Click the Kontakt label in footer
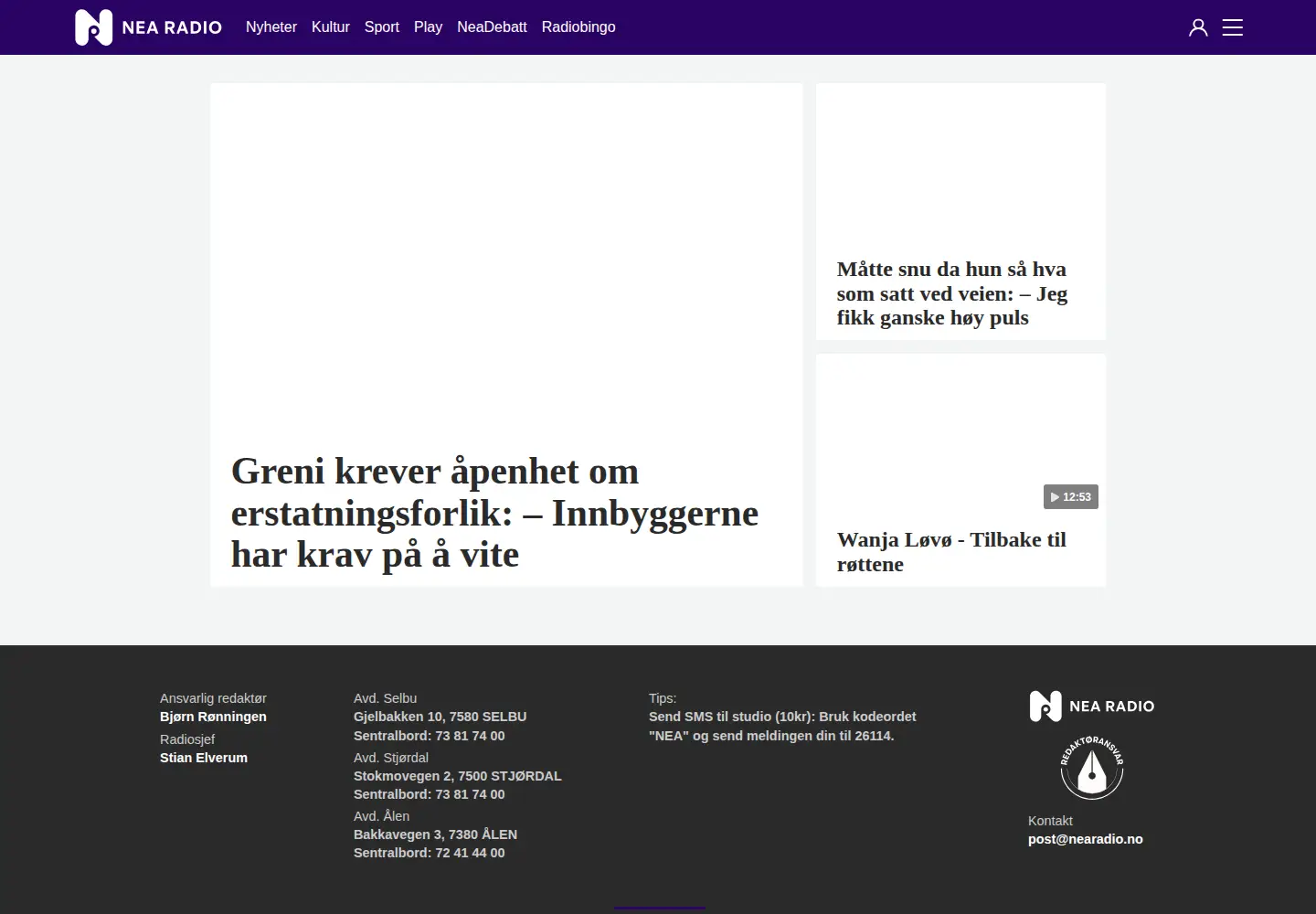 (x=1050, y=821)
